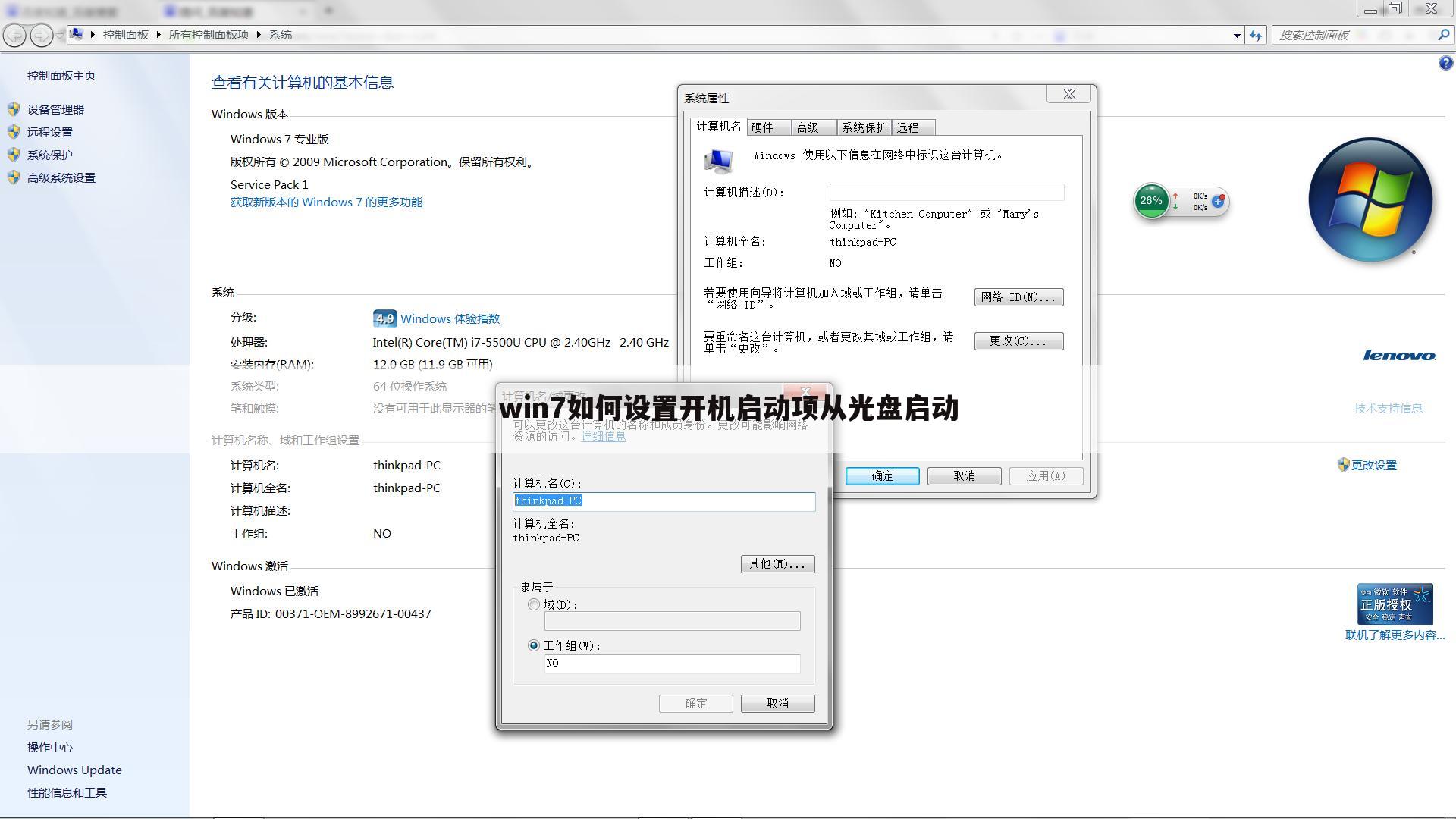Open 系统保护 from the sidebar
The height and width of the screenshot is (819, 1456).
[x=50, y=155]
